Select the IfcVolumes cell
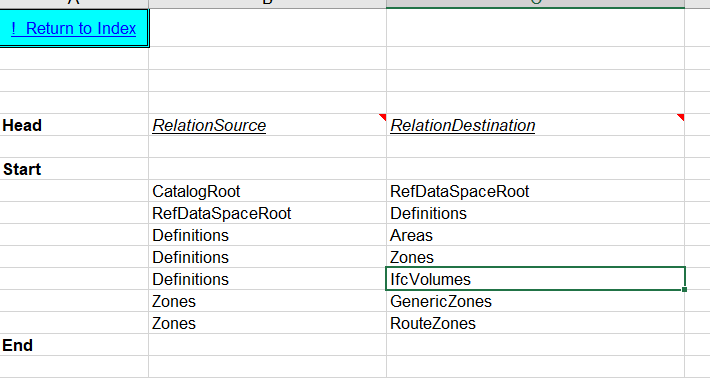This screenshot has height=378, width=710. tap(535, 279)
